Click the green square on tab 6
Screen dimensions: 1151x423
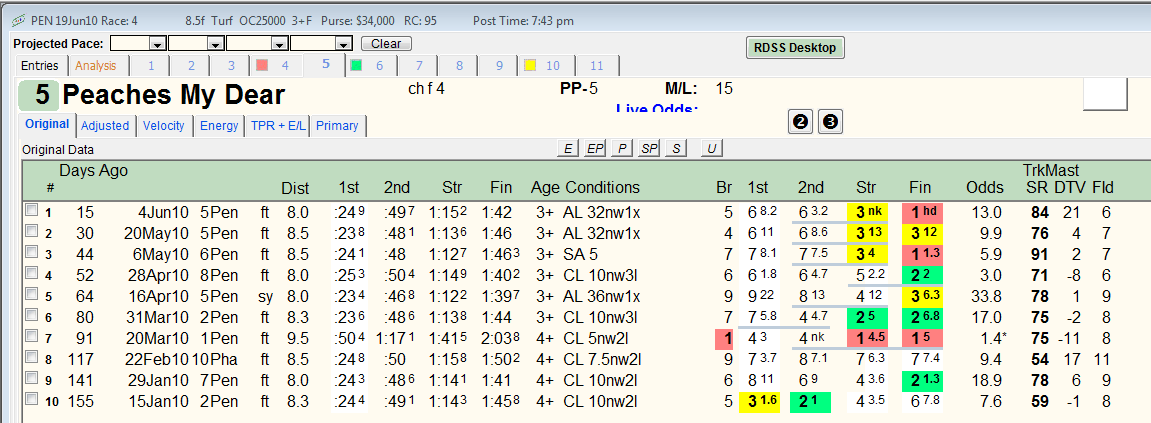(x=356, y=65)
